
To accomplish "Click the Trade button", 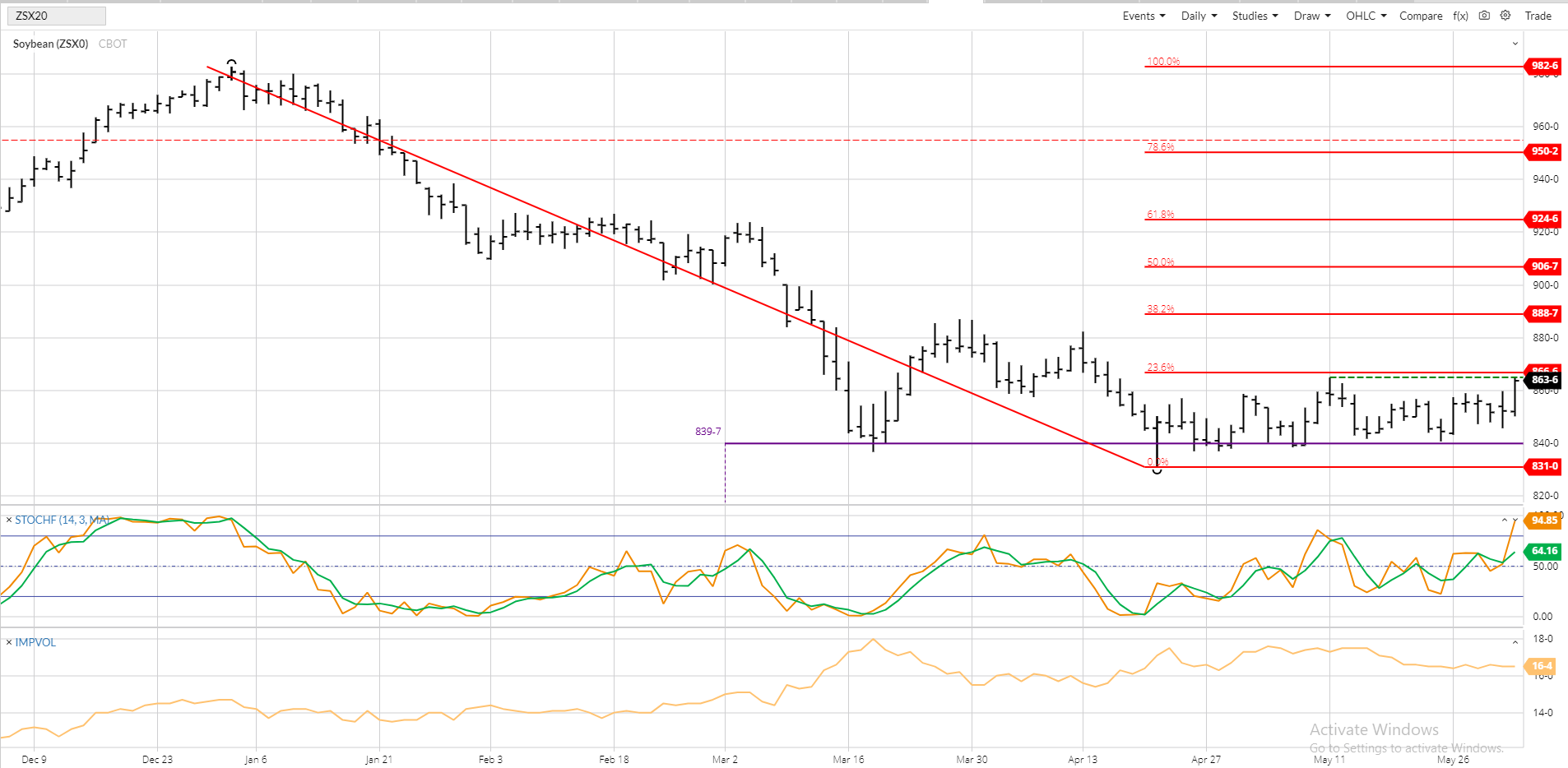I will [1538, 16].
